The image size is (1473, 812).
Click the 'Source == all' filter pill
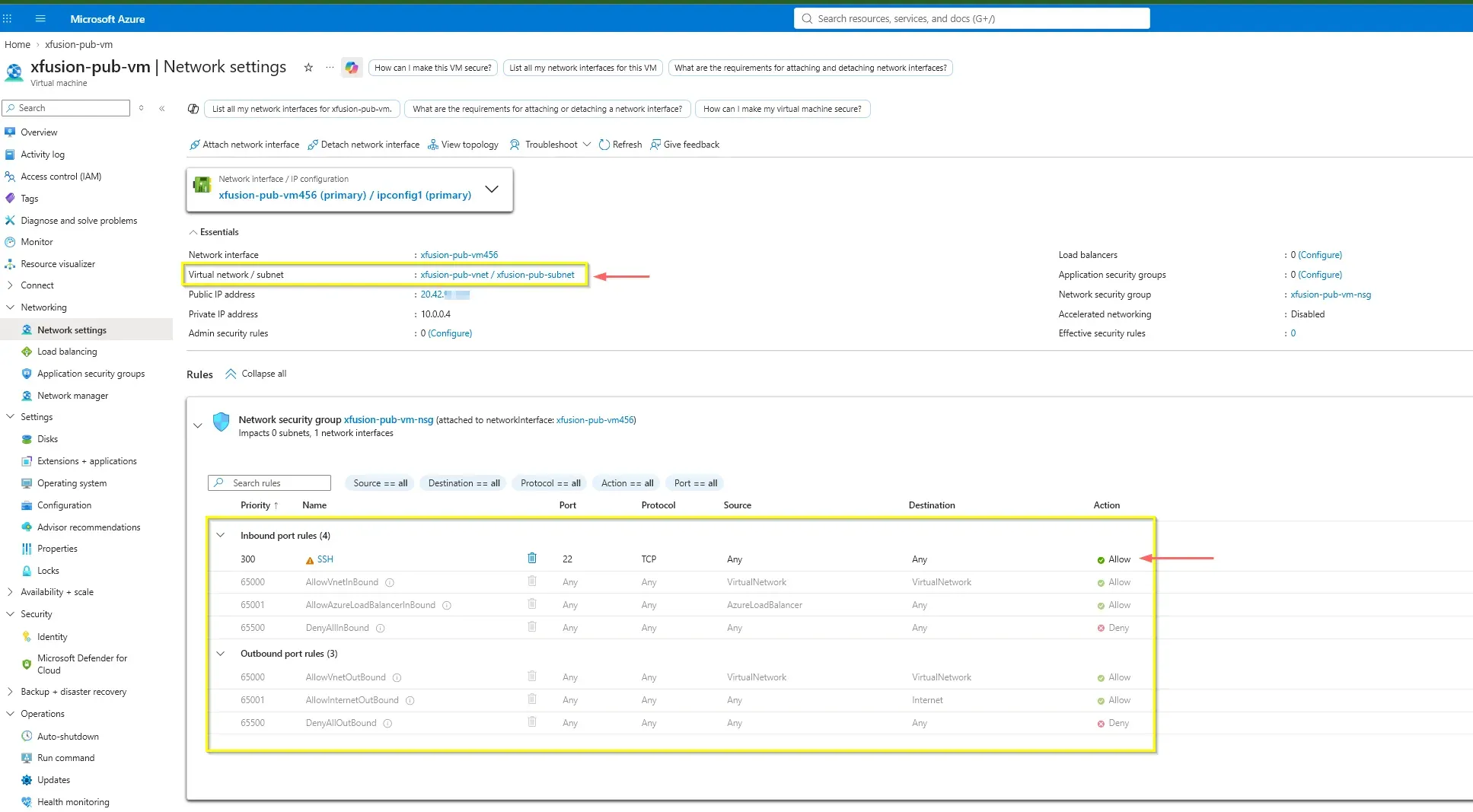coord(380,483)
